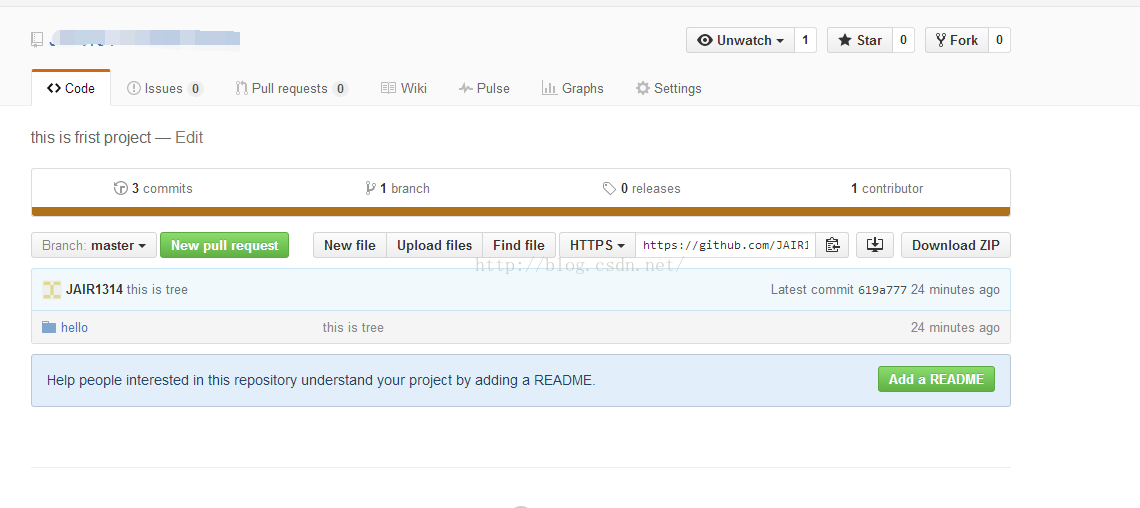Click the Pull requests icon
This screenshot has height=508, width=1140.
coord(241,88)
